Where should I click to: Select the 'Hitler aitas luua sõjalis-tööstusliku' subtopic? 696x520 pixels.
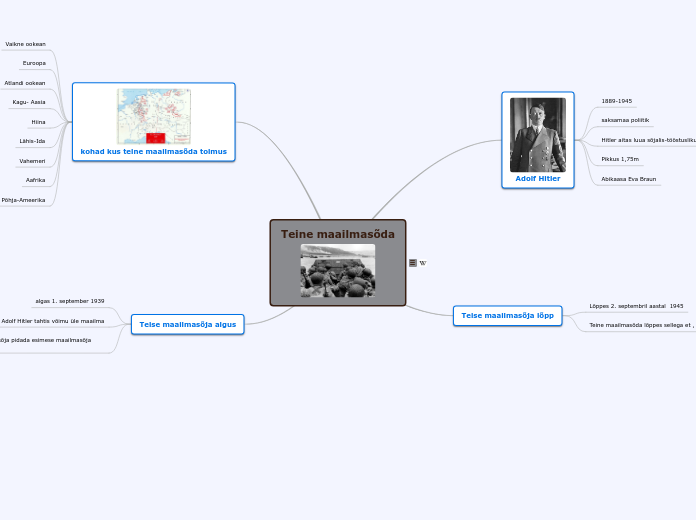(649, 140)
